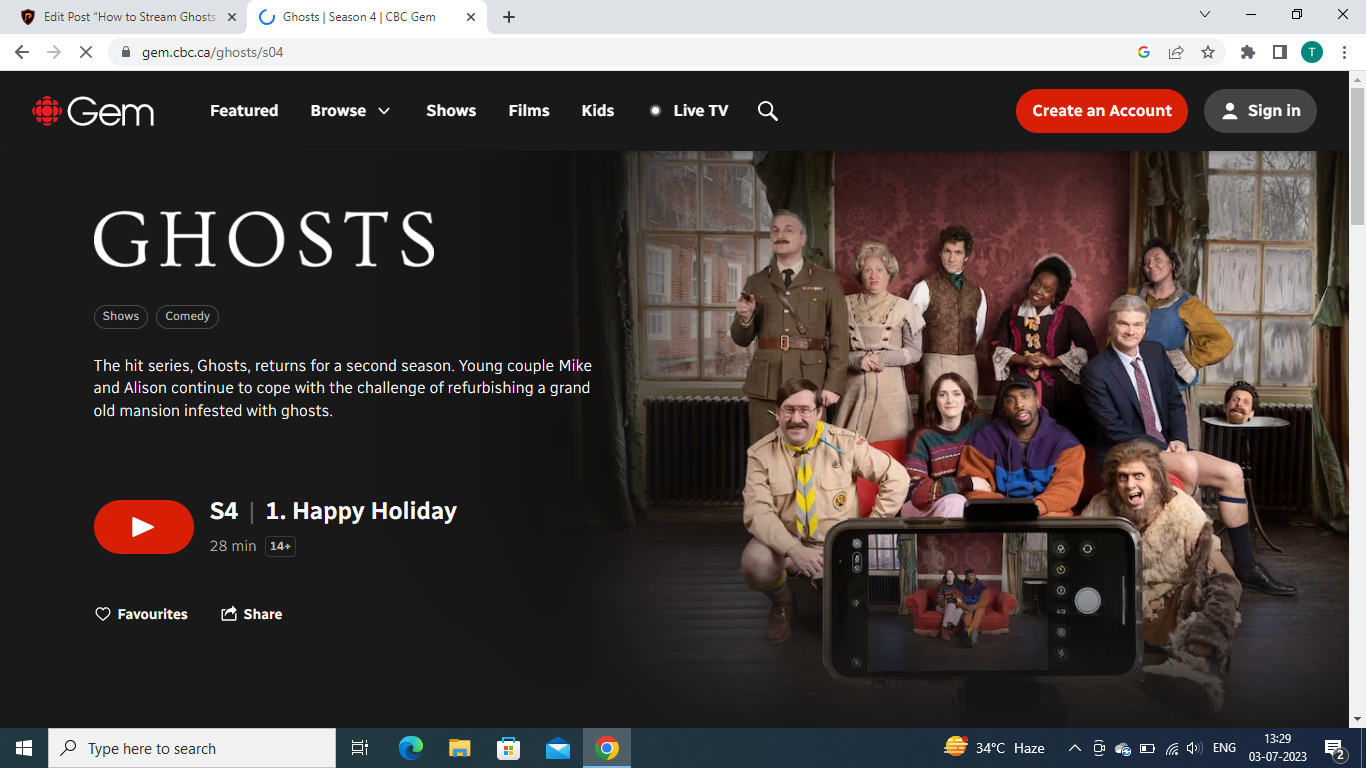Click the battery tray icon
The width and height of the screenshot is (1366, 768).
(1147, 748)
